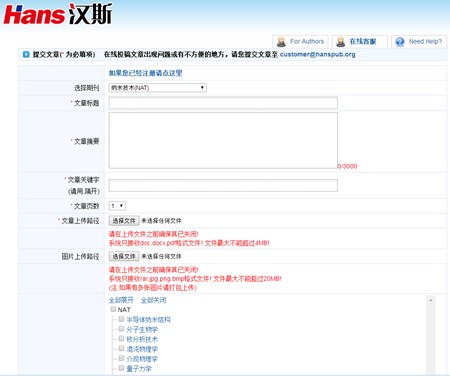Image resolution: width=450 pixels, height=376 pixels.
Task: Focus the 文章标题 title input field
Action: pos(223,103)
